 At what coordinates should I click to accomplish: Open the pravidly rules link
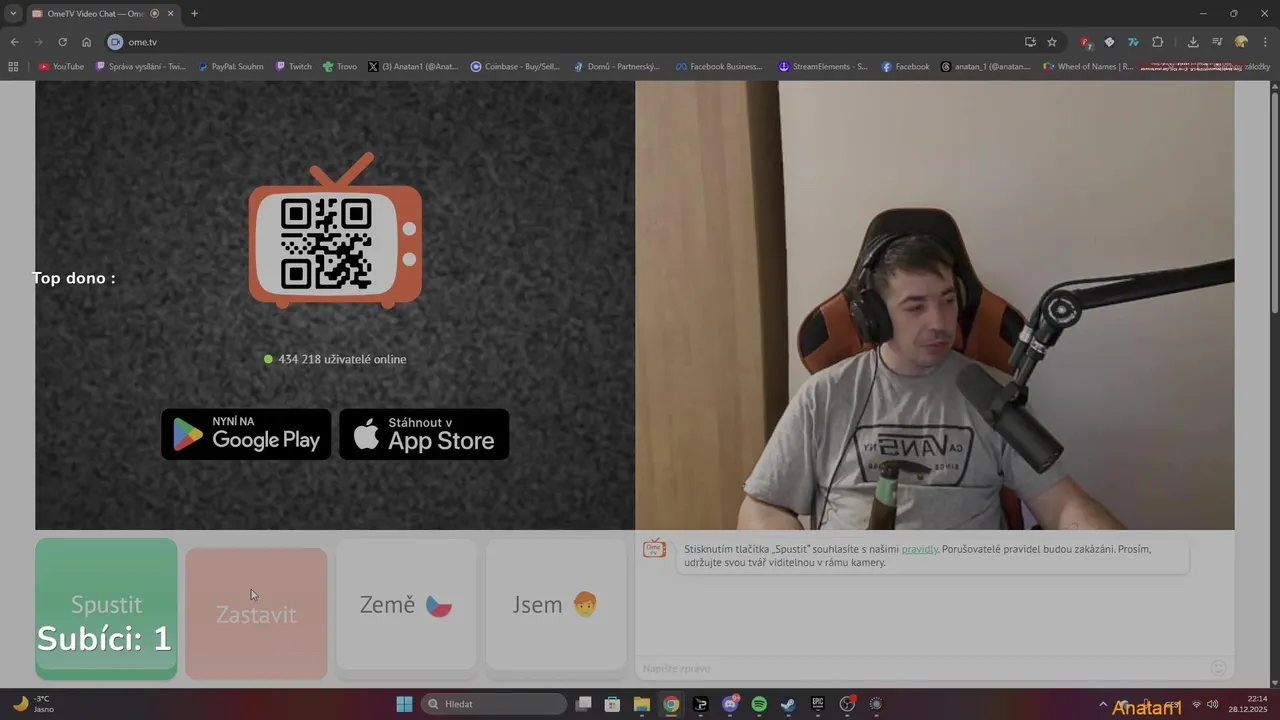coord(919,549)
